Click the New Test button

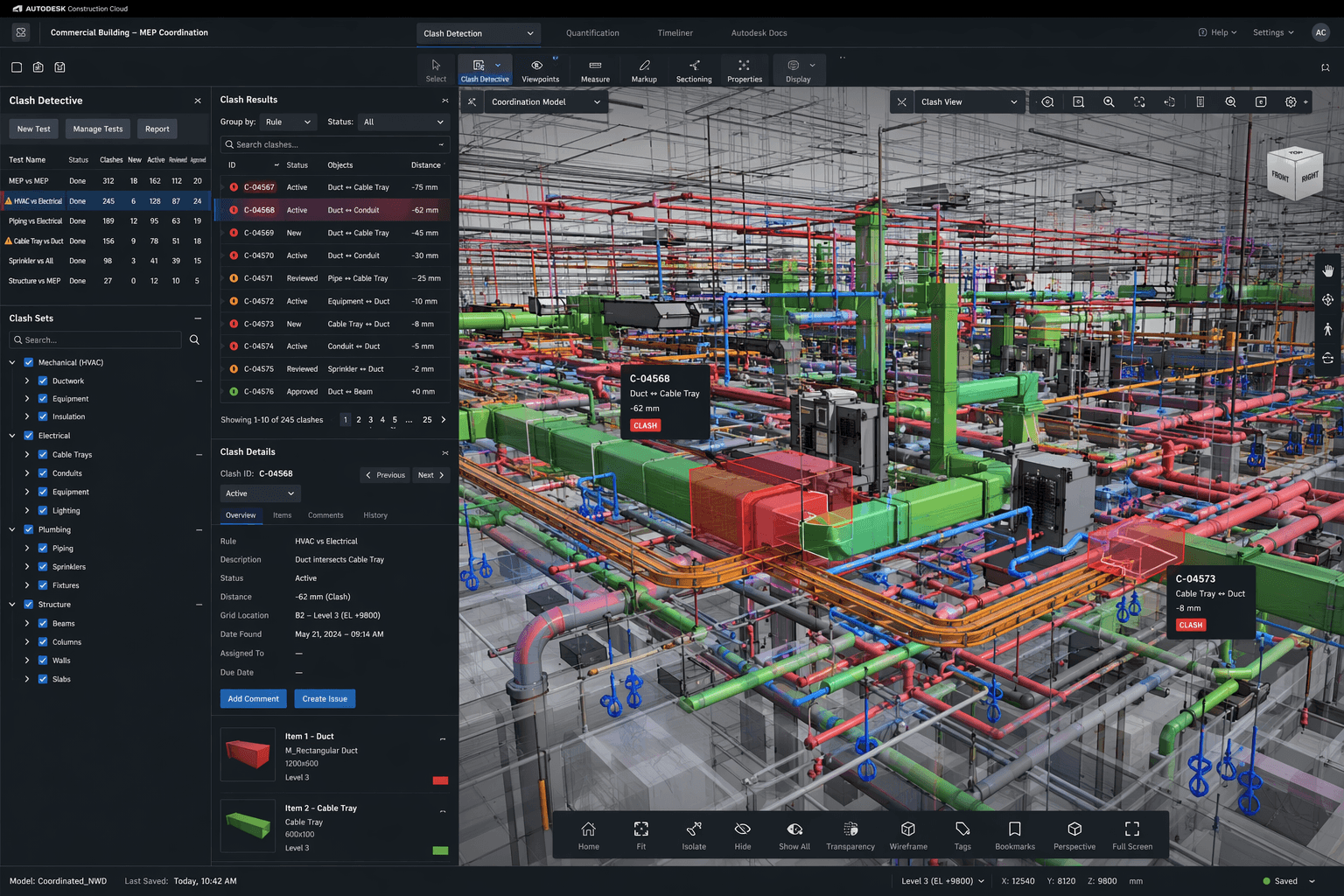[34, 129]
